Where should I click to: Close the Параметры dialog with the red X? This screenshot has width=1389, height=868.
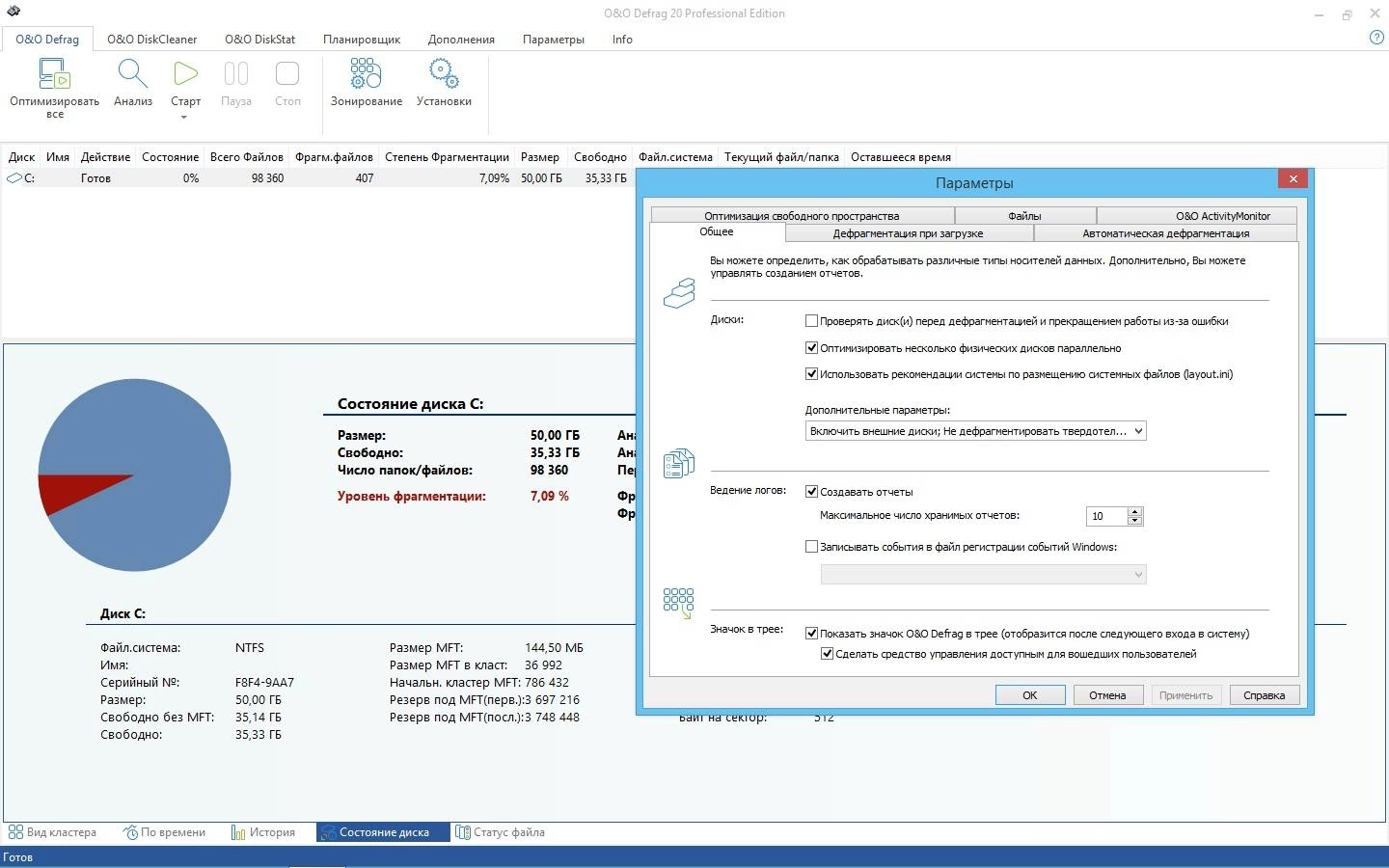[1293, 178]
